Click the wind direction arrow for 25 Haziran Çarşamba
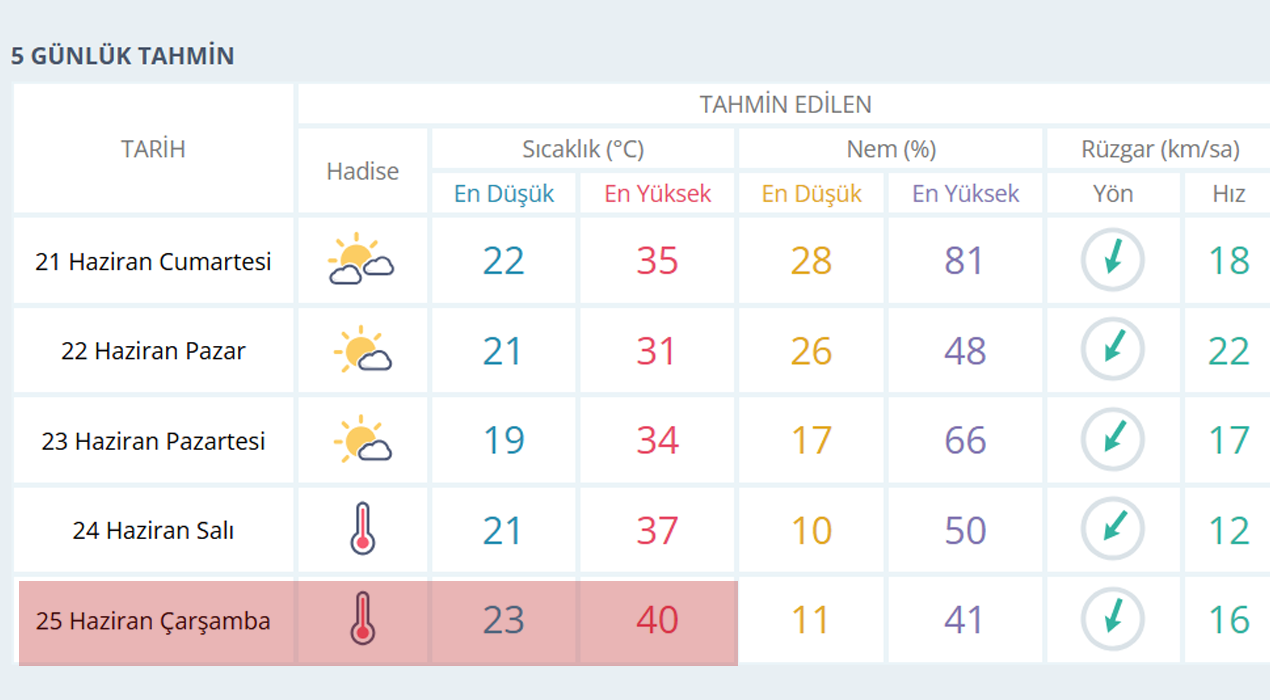Screen dimensions: 1270x700 pos(1112,619)
